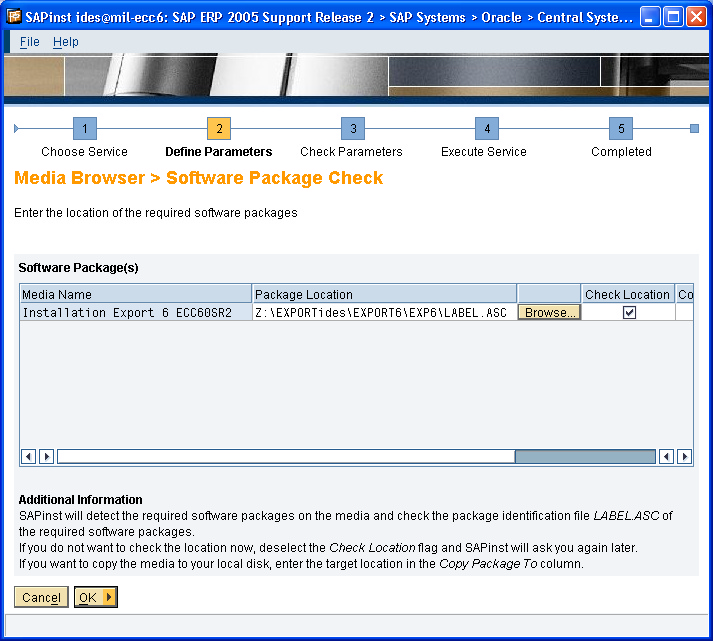The height and width of the screenshot is (641, 713).
Task: Click step 3 Check Parameters box
Action: [352, 129]
